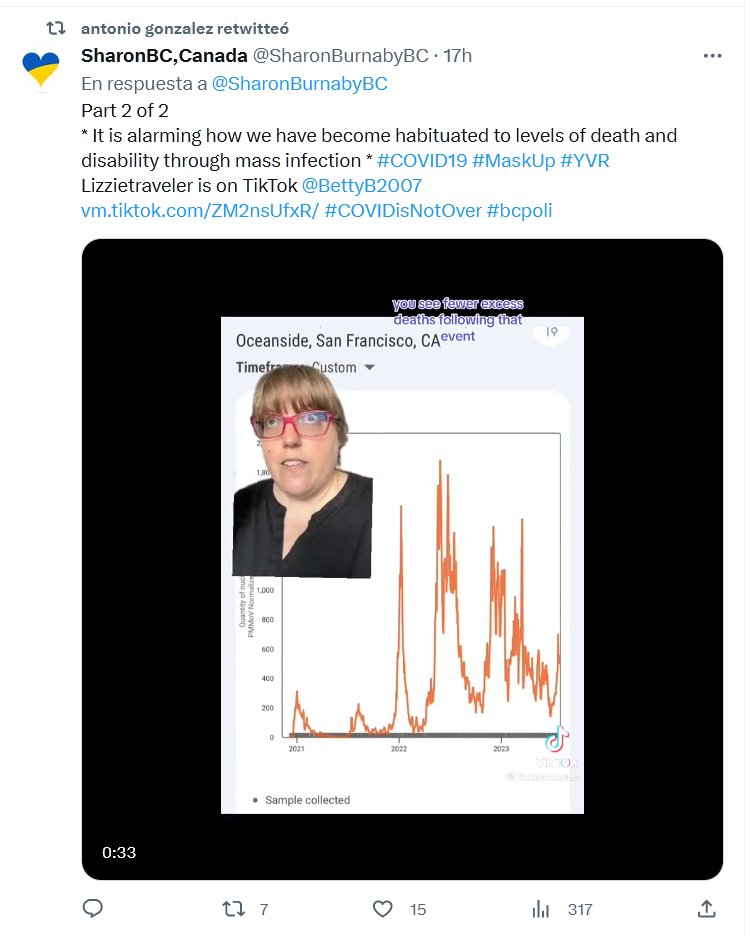This screenshot has height=936, width=750.
Task: Click the retweet arrows icon below video
Action: 232,908
